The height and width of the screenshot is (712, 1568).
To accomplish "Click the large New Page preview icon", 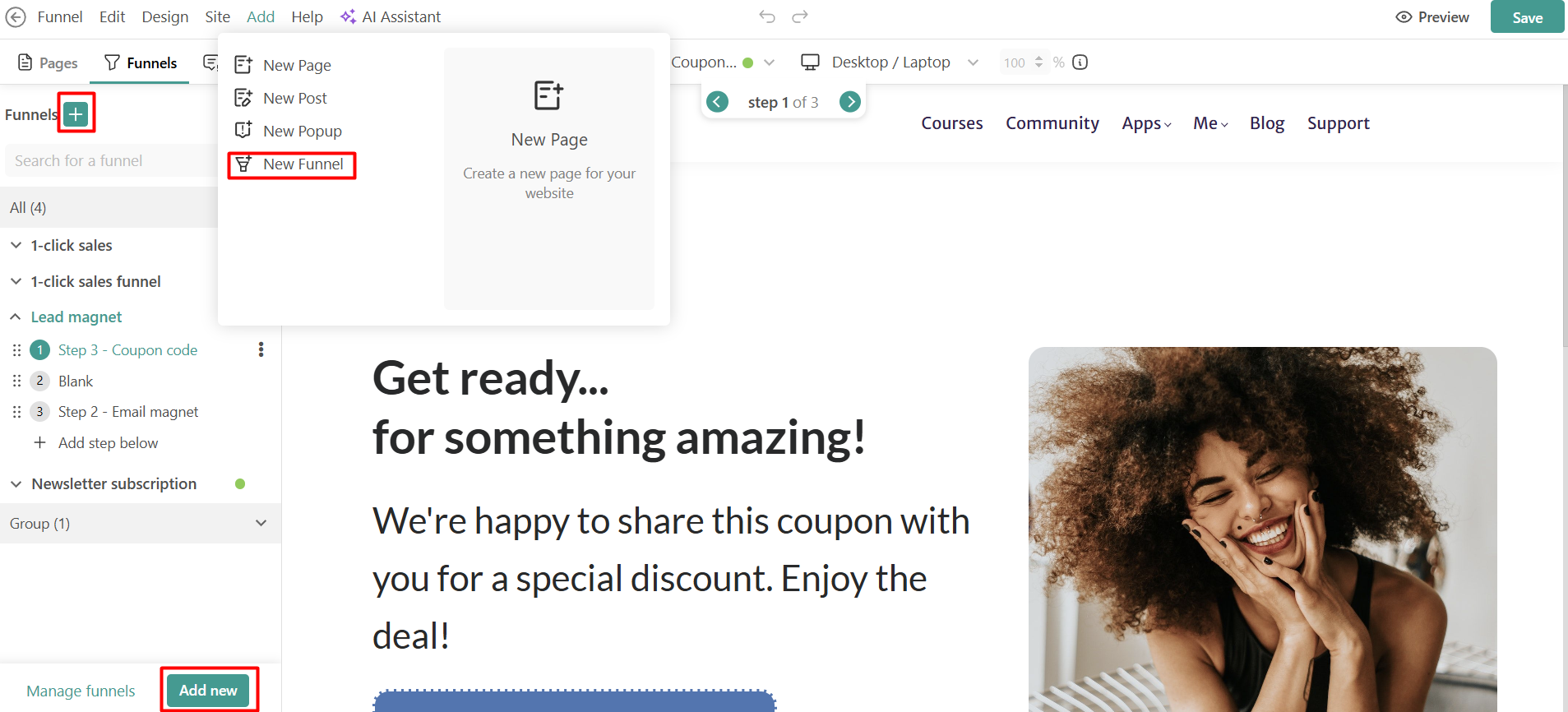I will pos(549,95).
